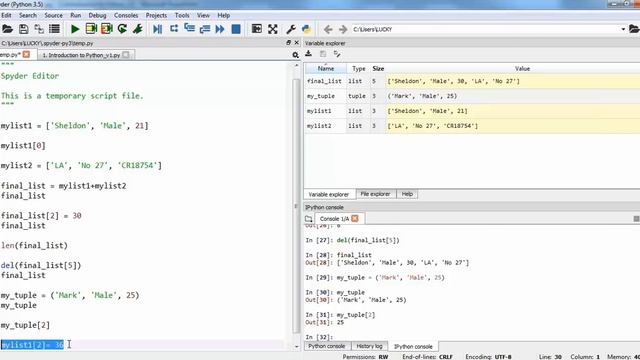Open the Help menu
The width and height of the screenshot is (640, 360).
(223, 15)
